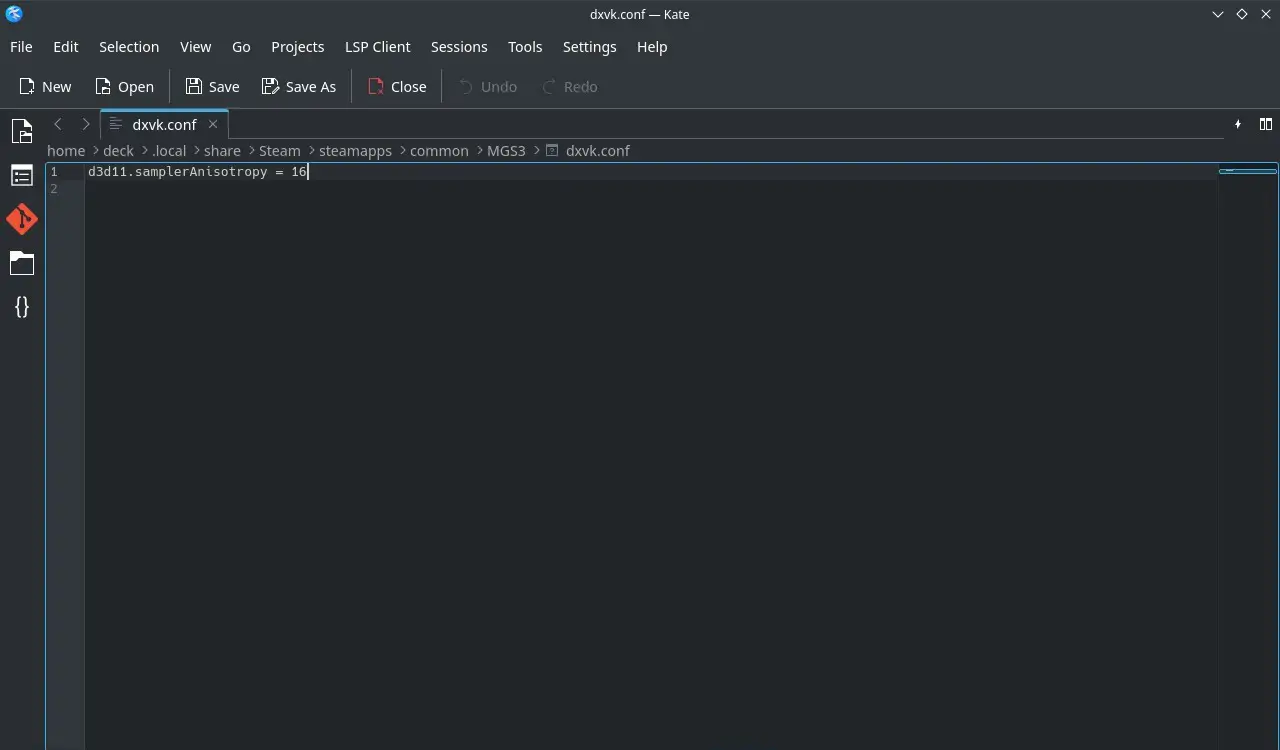Click the 'common' breadcrumb segment

(439, 151)
